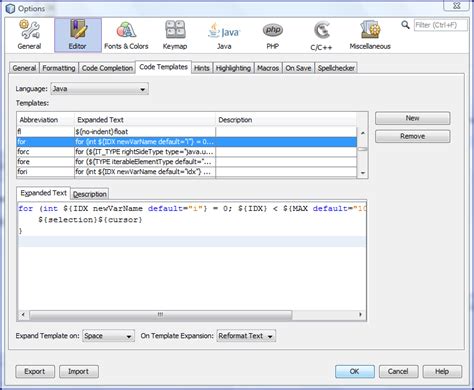Open the Java options category
The image size is (474, 390).
click(224, 35)
